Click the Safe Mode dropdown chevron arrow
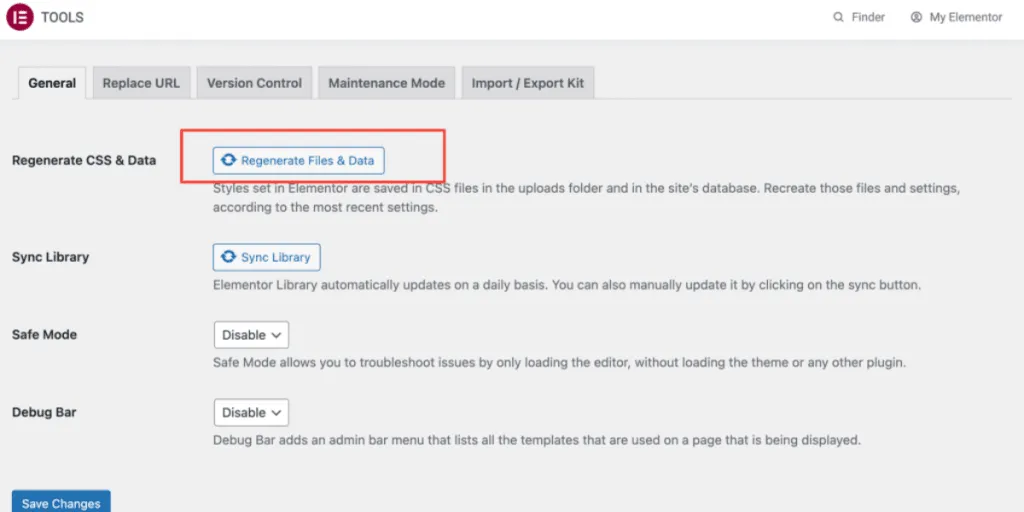 [277, 335]
